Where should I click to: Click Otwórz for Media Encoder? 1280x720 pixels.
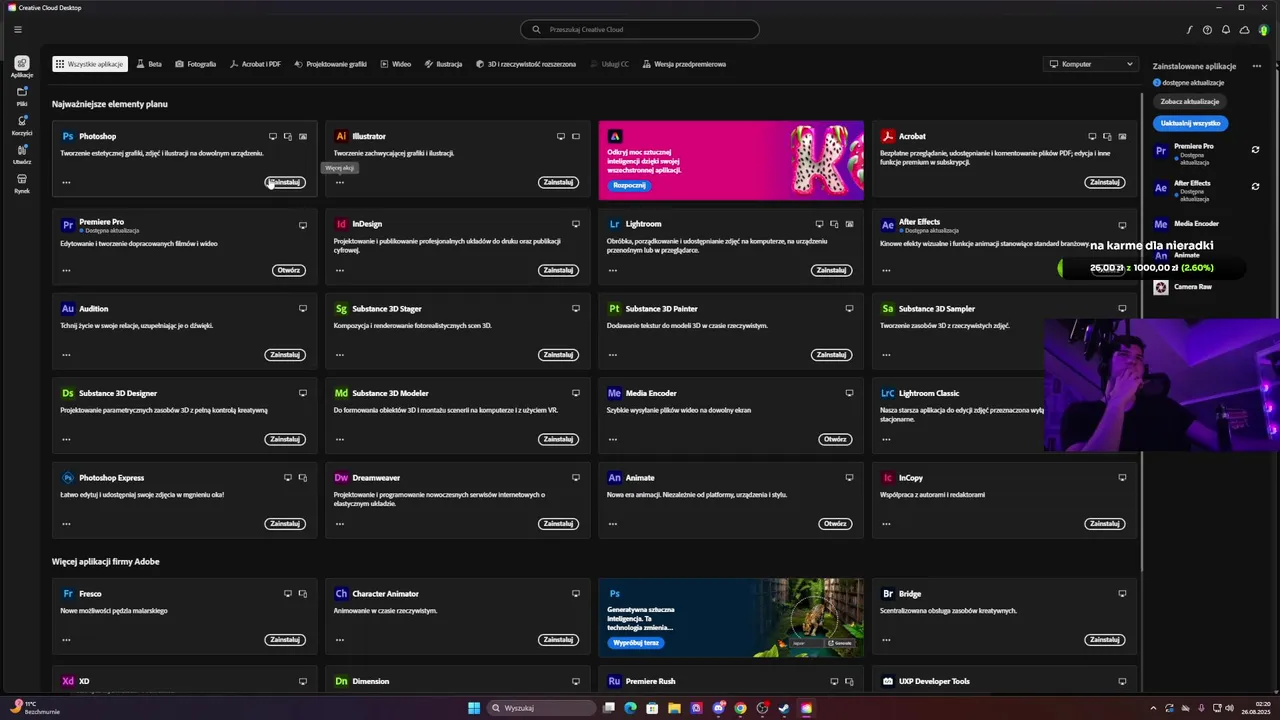[x=835, y=439]
